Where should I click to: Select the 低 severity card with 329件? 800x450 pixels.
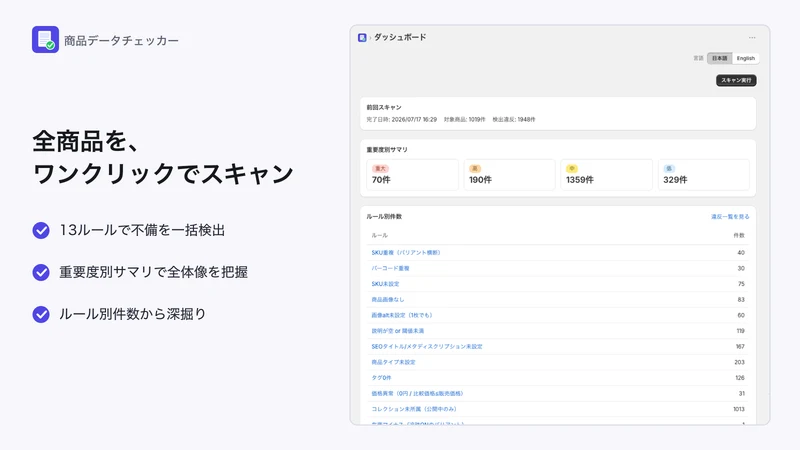704,174
